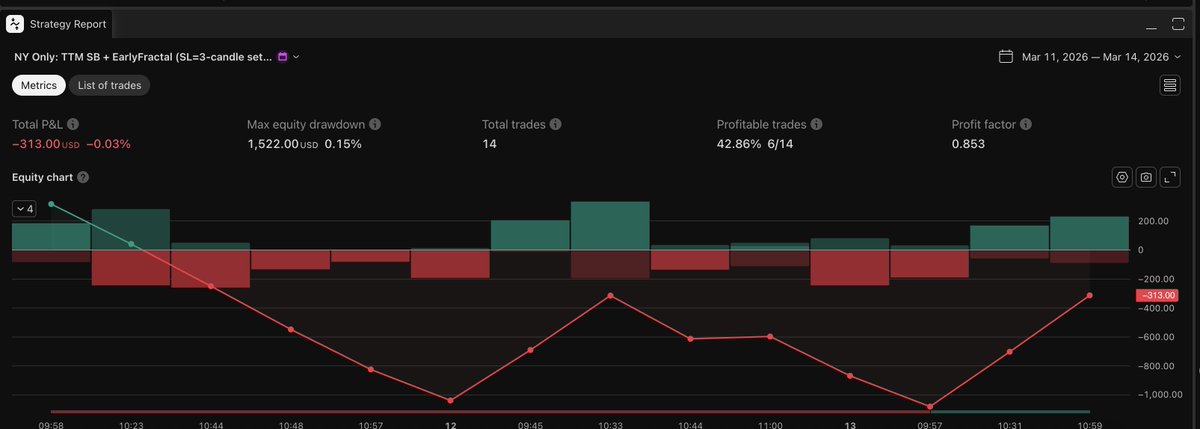Show info for Total P&L

click(x=73, y=125)
